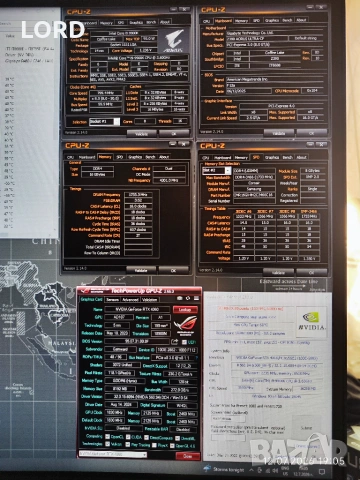Click Validate in the Mainboard CPU-Z window
The image size is (360, 480).
click(279, 133)
